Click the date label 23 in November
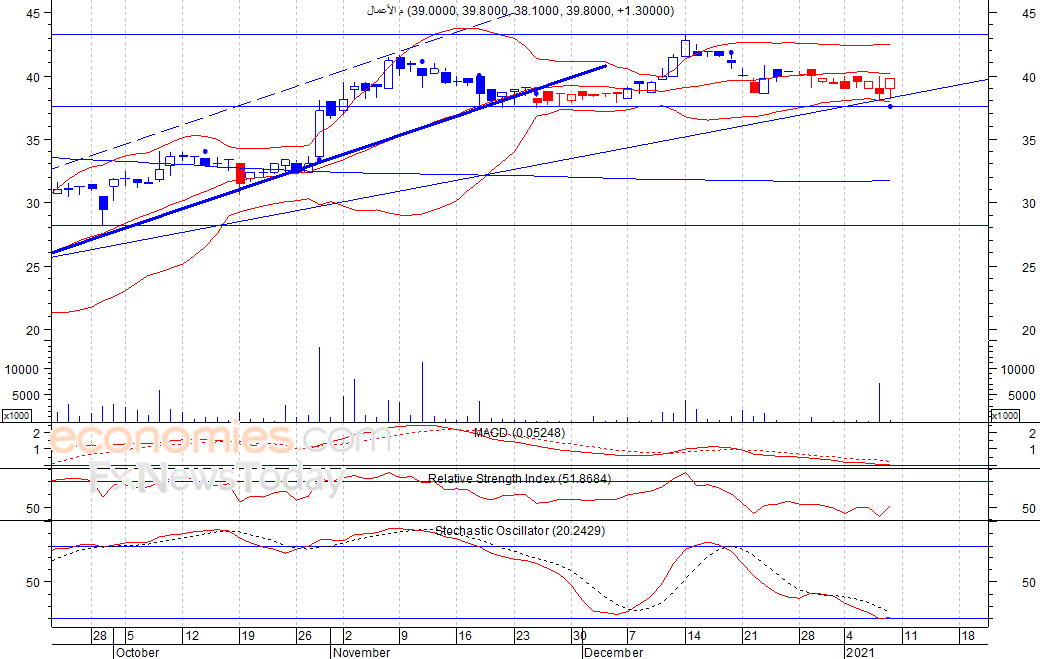The image size is (1040, 659). click(523, 636)
